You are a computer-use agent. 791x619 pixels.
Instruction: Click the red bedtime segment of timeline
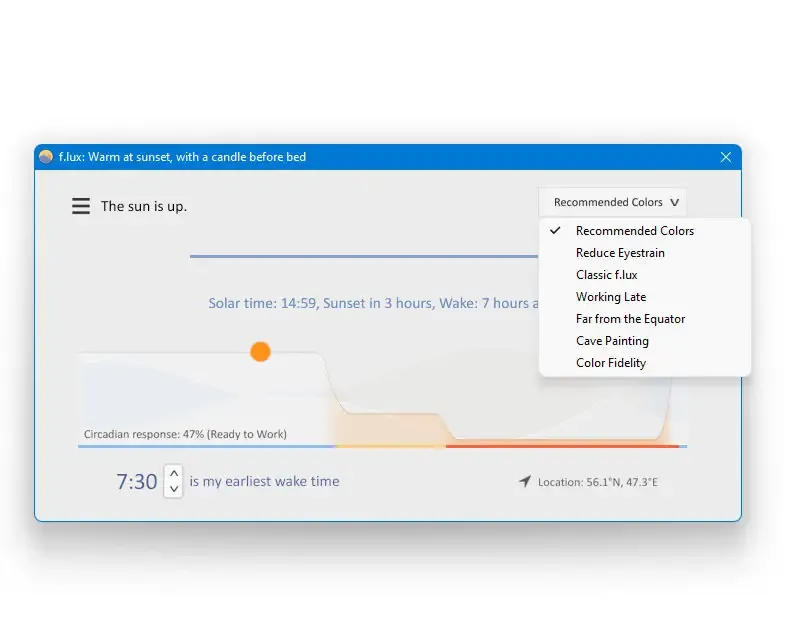tap(562, 446)
